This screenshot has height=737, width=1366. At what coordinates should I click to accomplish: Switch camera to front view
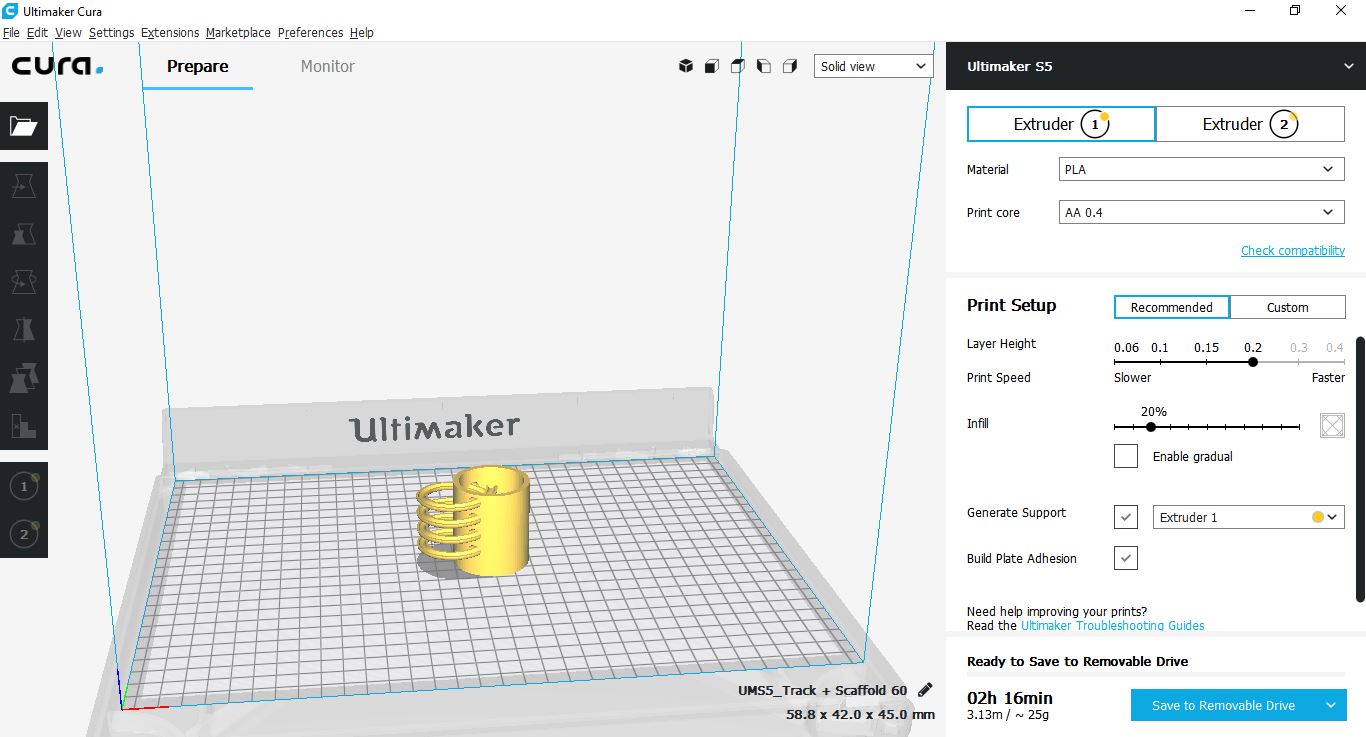(x=712, y=66)
